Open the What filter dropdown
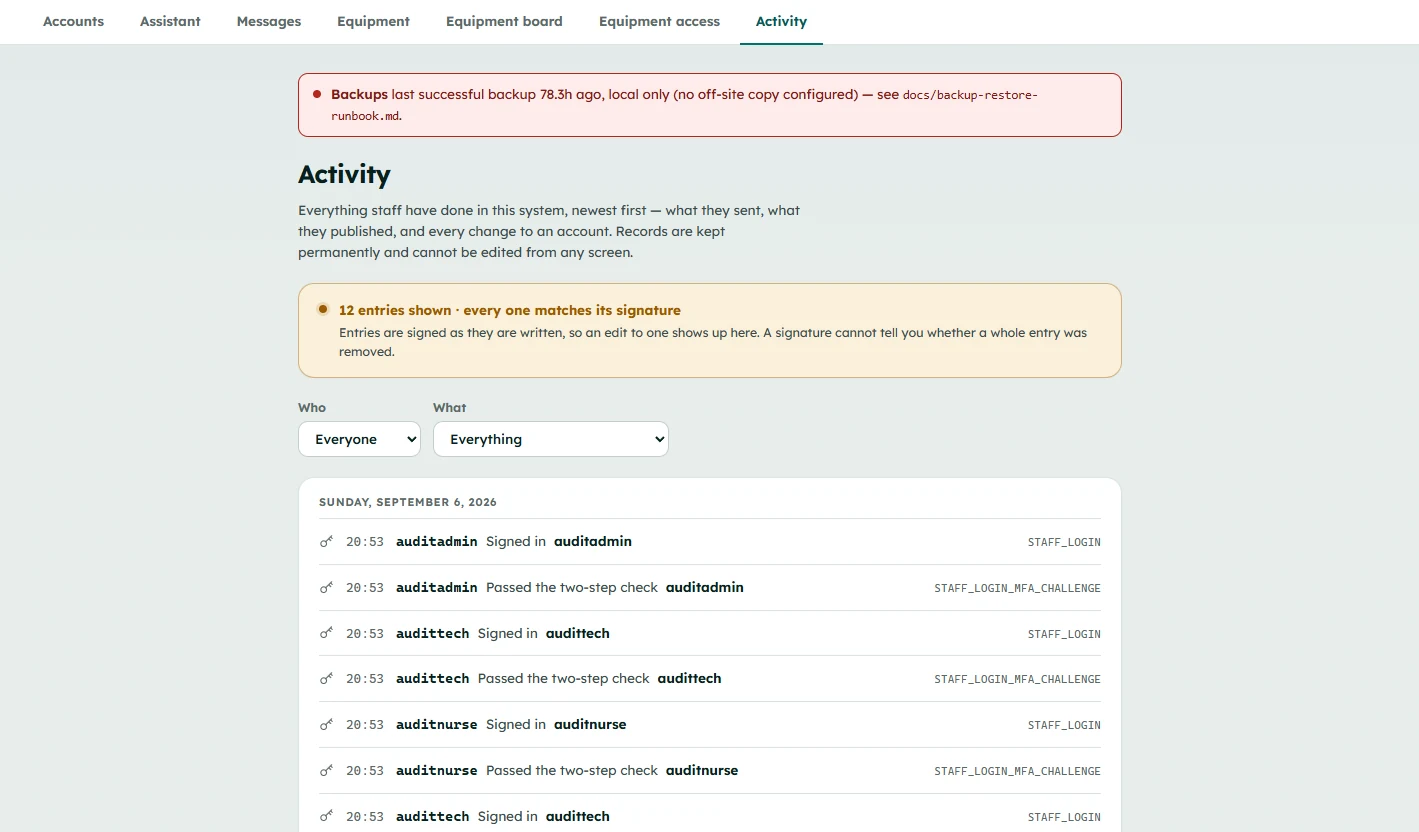 tap(550, 439)
